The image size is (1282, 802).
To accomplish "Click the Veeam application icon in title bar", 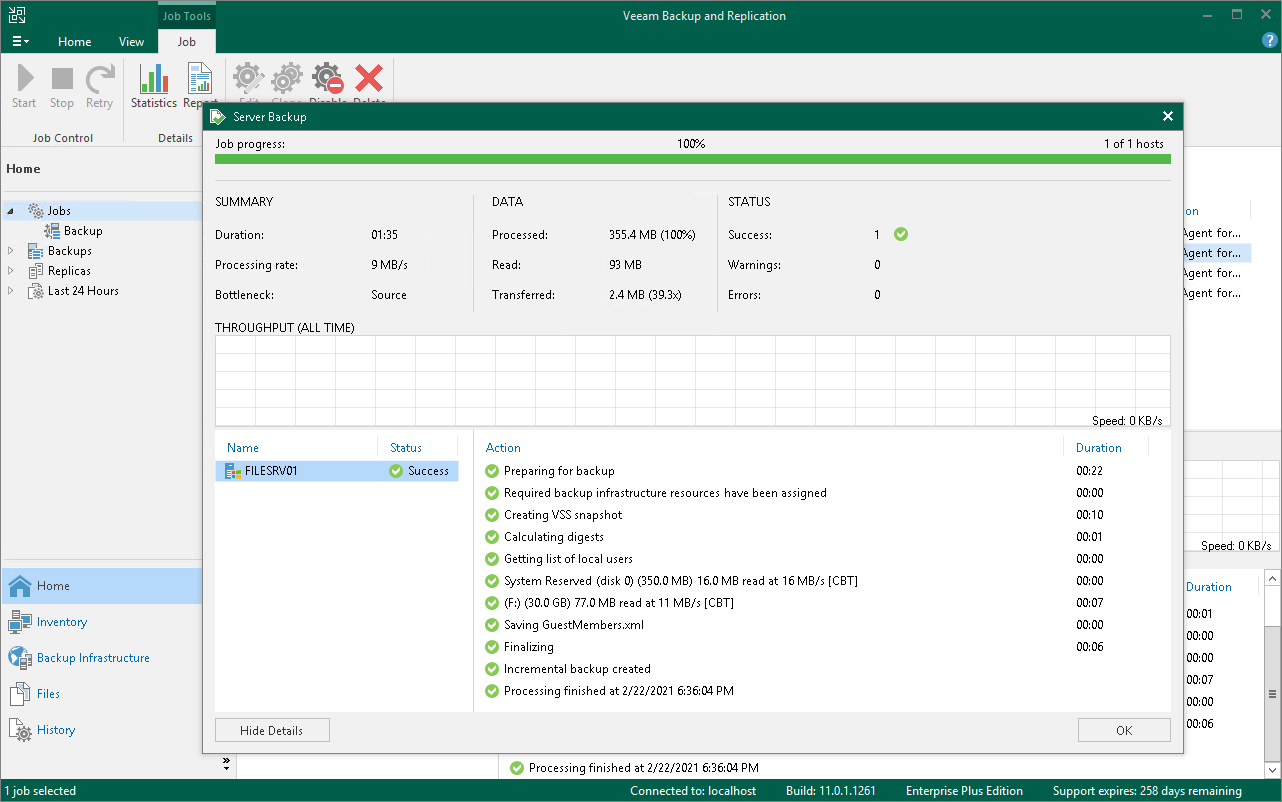I will [x=16, y=15].
